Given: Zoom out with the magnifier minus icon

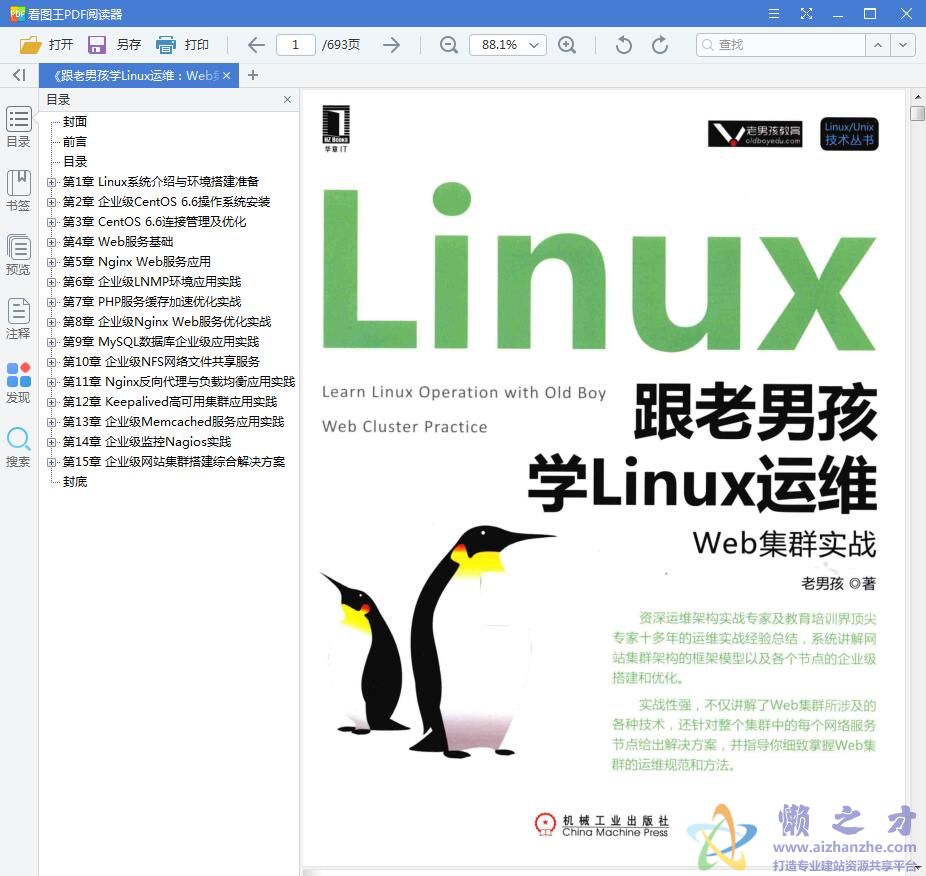Looking at the screenshot, I should click(x=448, y=44).
